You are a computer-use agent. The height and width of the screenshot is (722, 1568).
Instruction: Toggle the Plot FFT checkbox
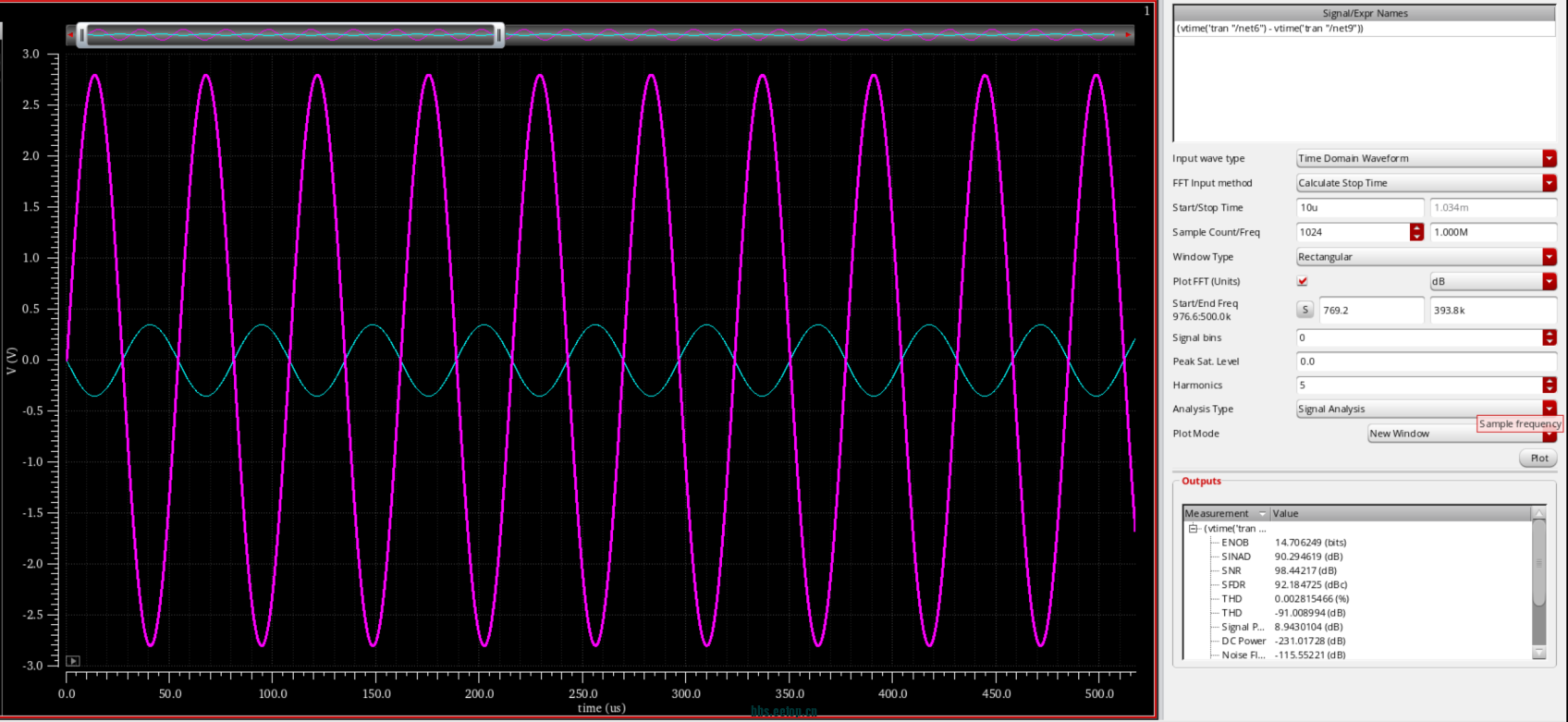(1303, 281)
